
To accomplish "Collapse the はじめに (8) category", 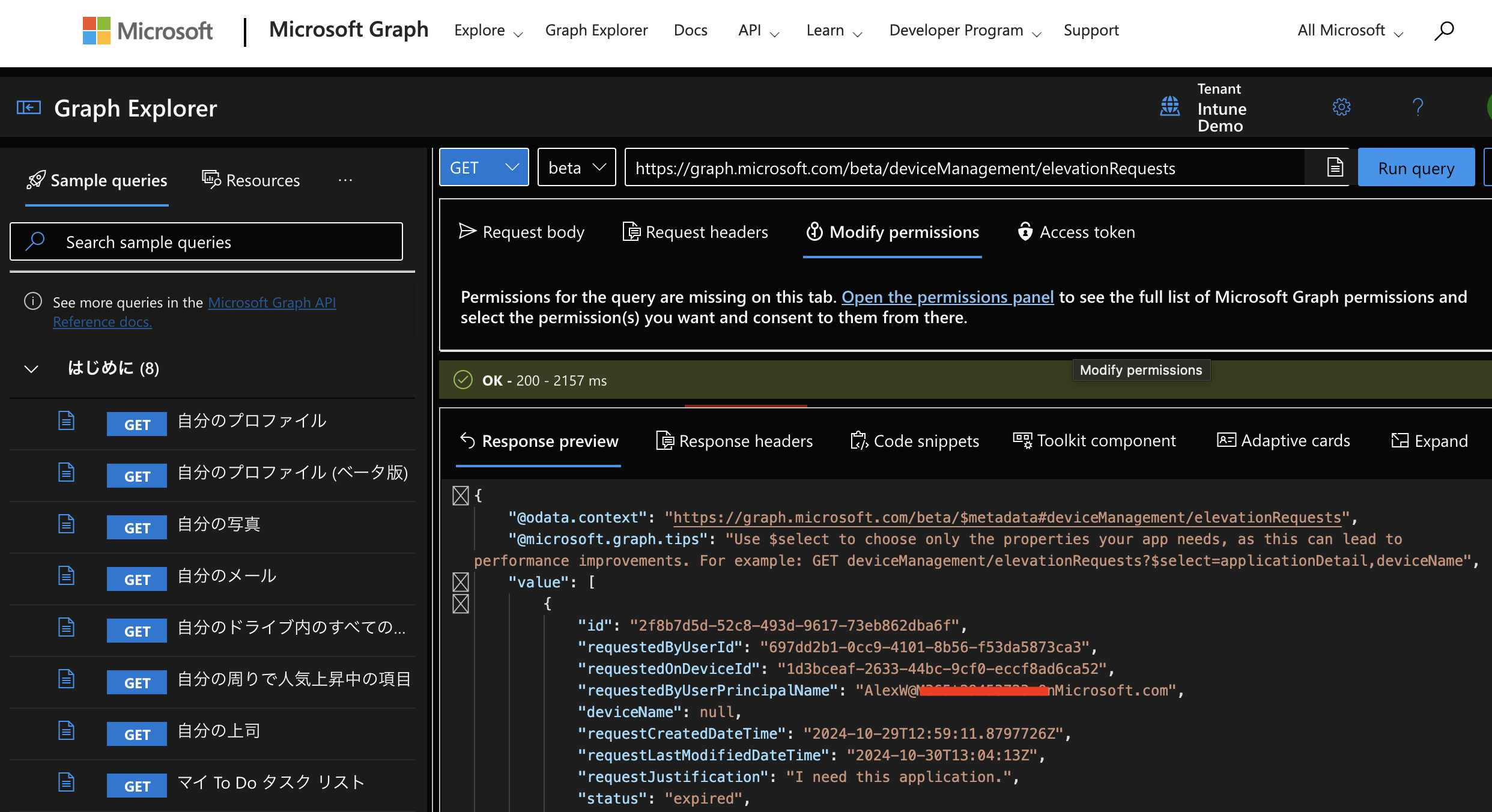I will pyautogui.click(x=31, y=368).
